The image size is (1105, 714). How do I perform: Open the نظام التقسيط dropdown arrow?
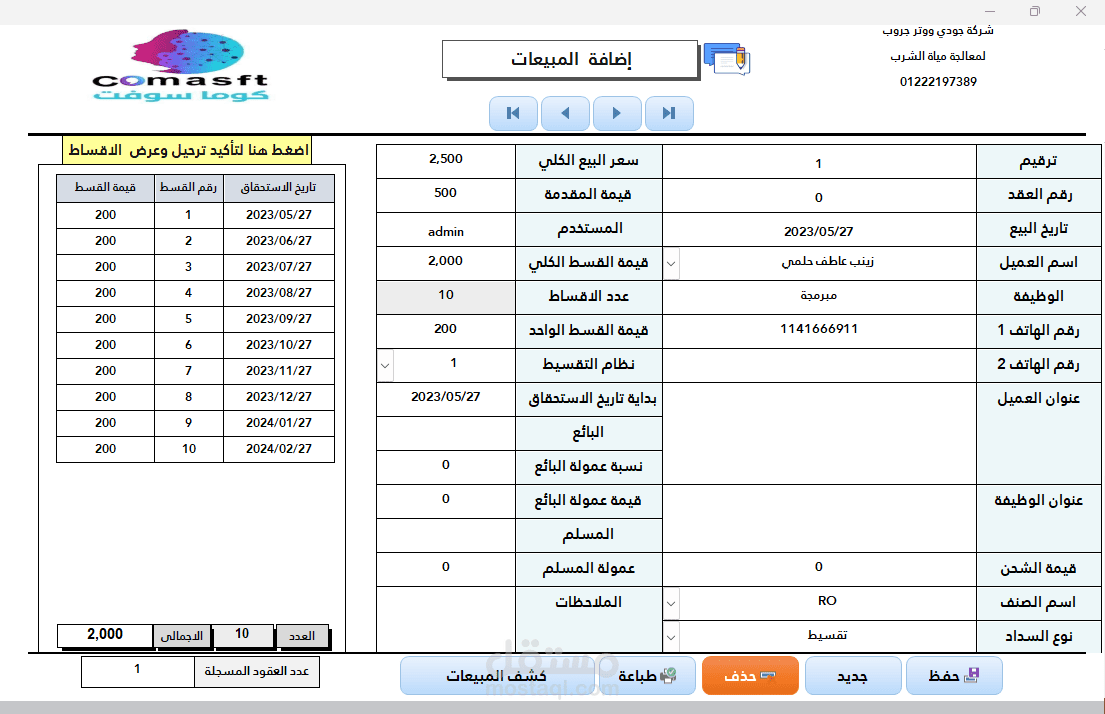click(385, 365)
